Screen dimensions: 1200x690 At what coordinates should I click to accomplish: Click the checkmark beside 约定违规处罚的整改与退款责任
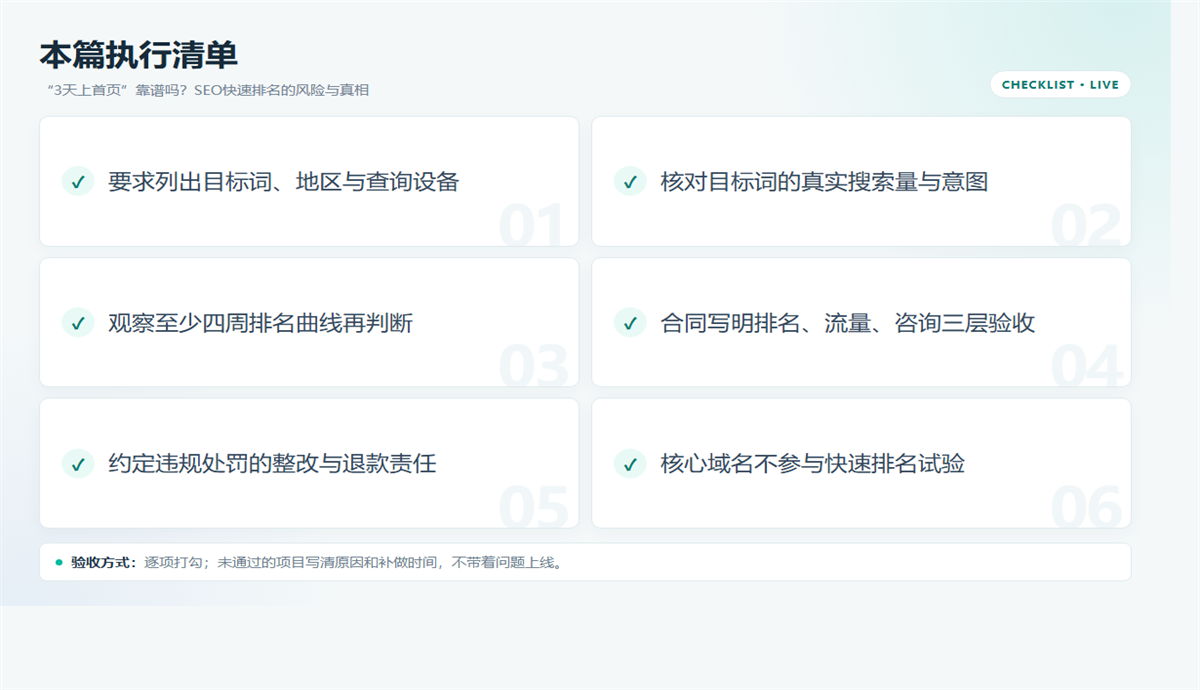point(78,463)
